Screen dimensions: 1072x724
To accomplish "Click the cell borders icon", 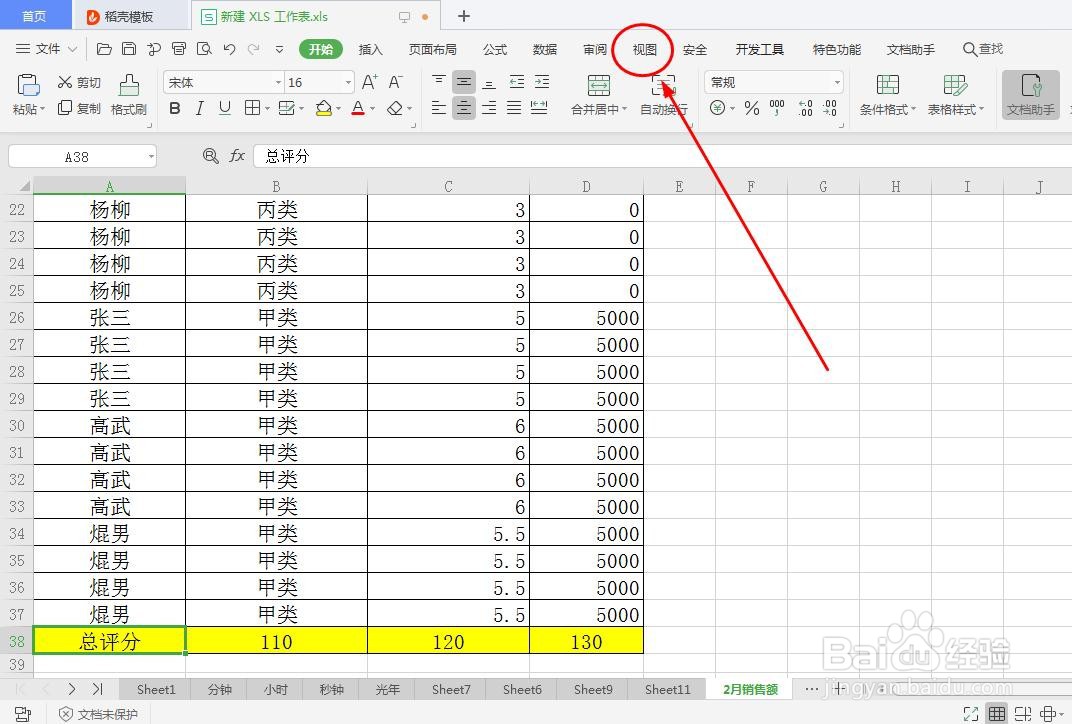I will tap(252, 108).
